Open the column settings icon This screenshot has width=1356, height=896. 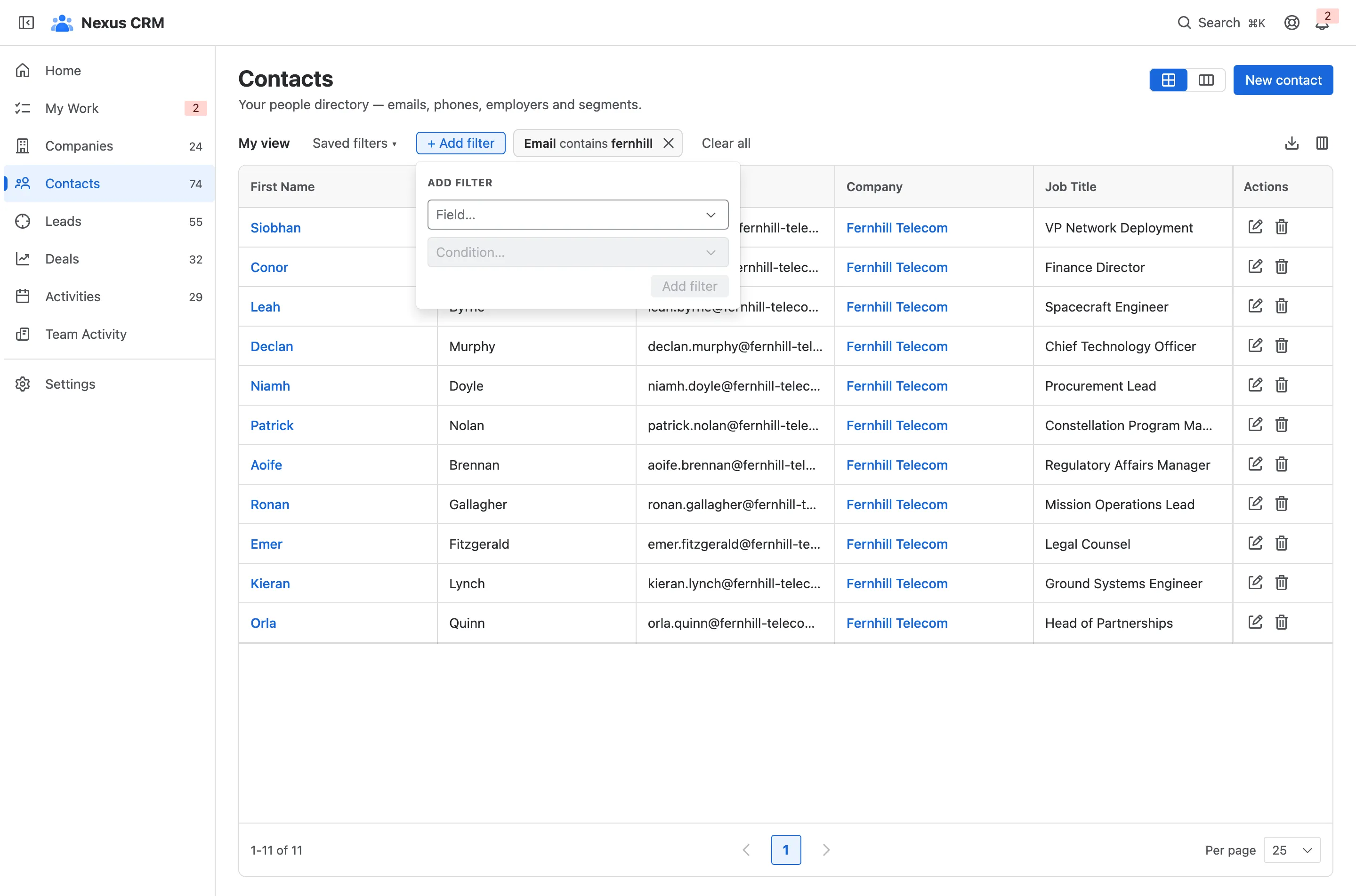[x=1322, y=143]
